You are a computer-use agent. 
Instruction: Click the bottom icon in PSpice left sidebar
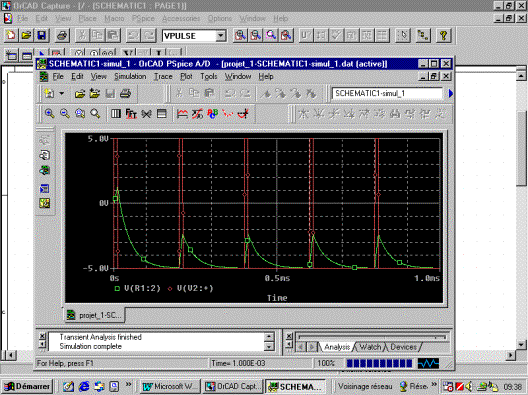45,203
